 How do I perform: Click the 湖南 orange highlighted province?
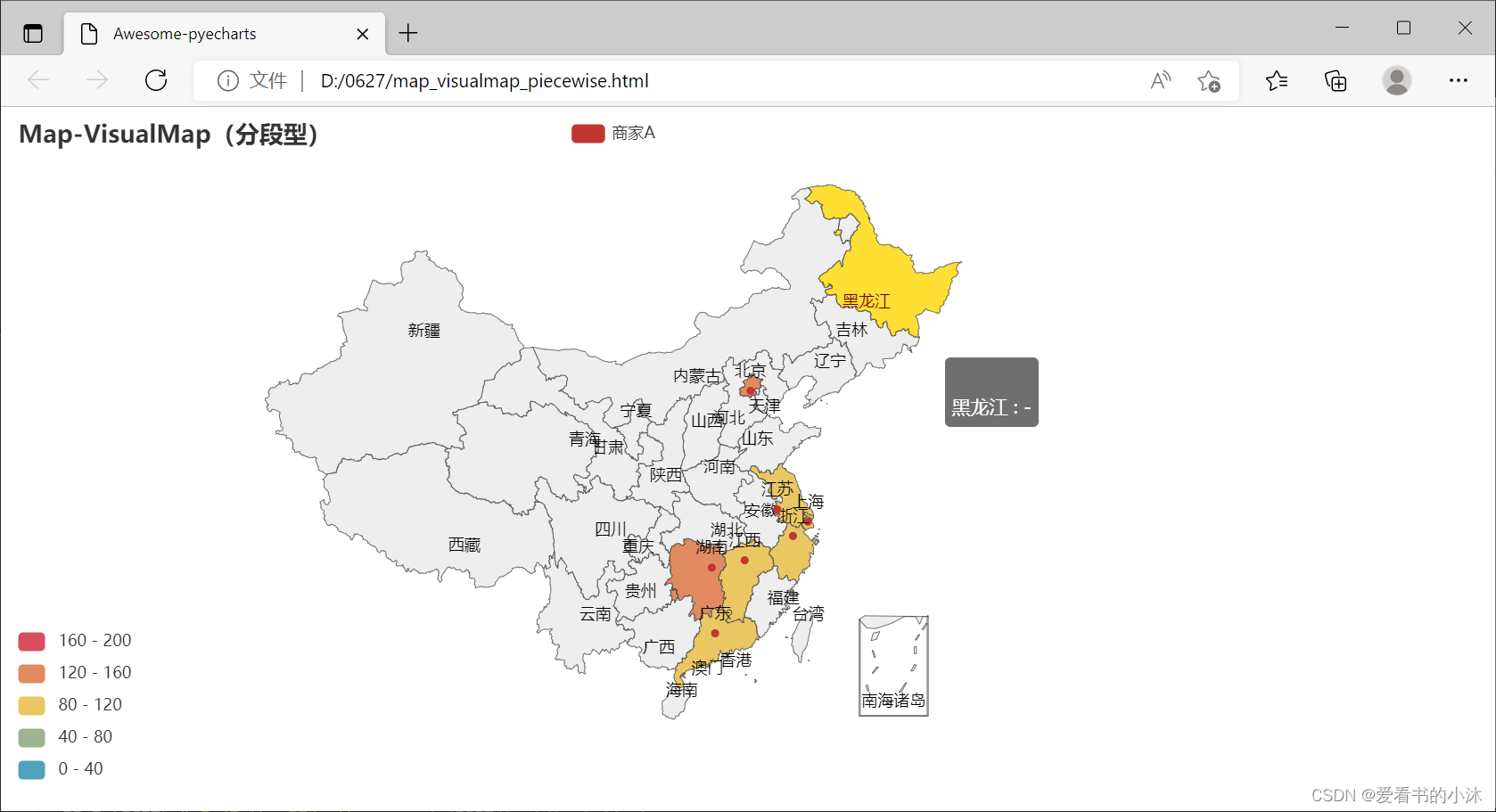coord(695,579)
